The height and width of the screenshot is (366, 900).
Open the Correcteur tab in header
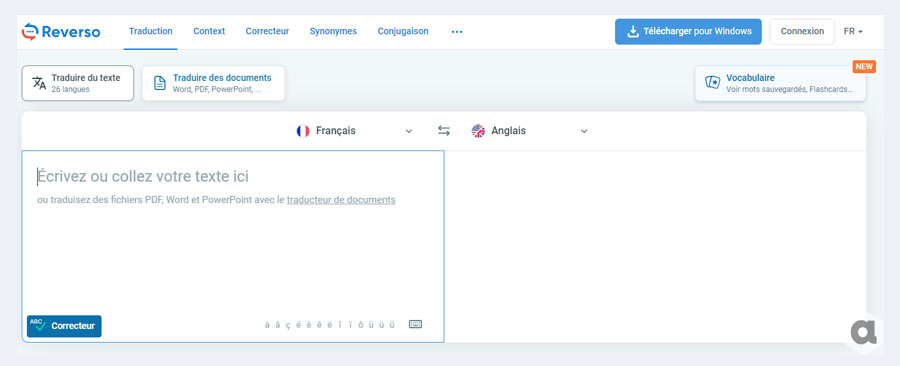pos(267,31)
